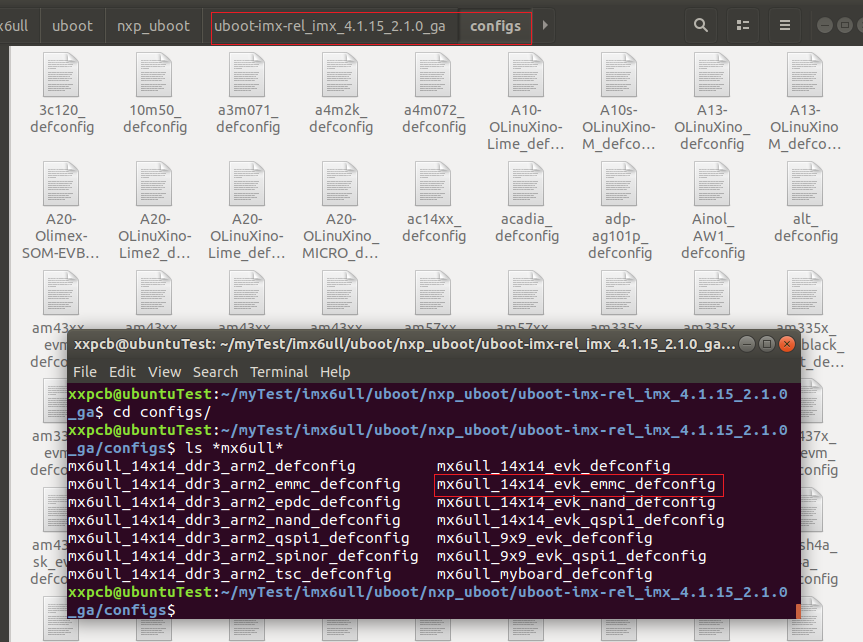Select the A20-OLinuXino-Lime2 file
The height and width of the screenshot is (642, 863).
point(155,211)
